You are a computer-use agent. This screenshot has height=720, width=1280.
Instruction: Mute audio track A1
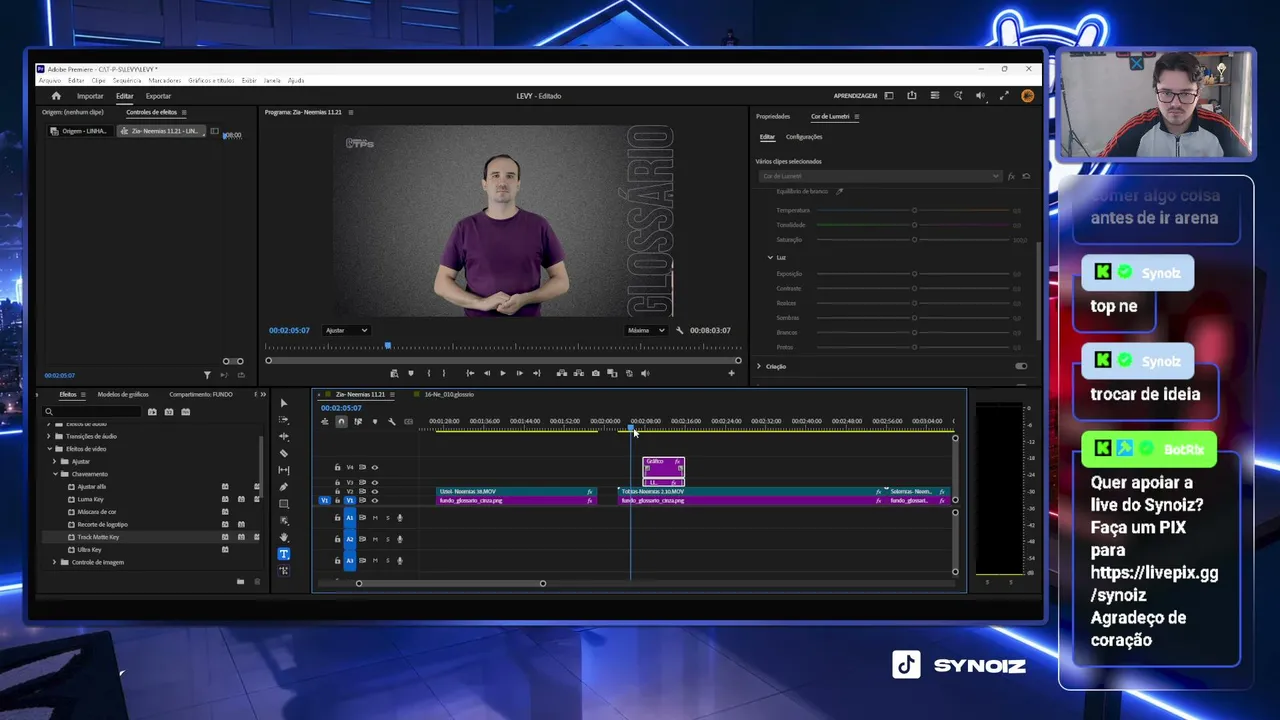point(375,517)
